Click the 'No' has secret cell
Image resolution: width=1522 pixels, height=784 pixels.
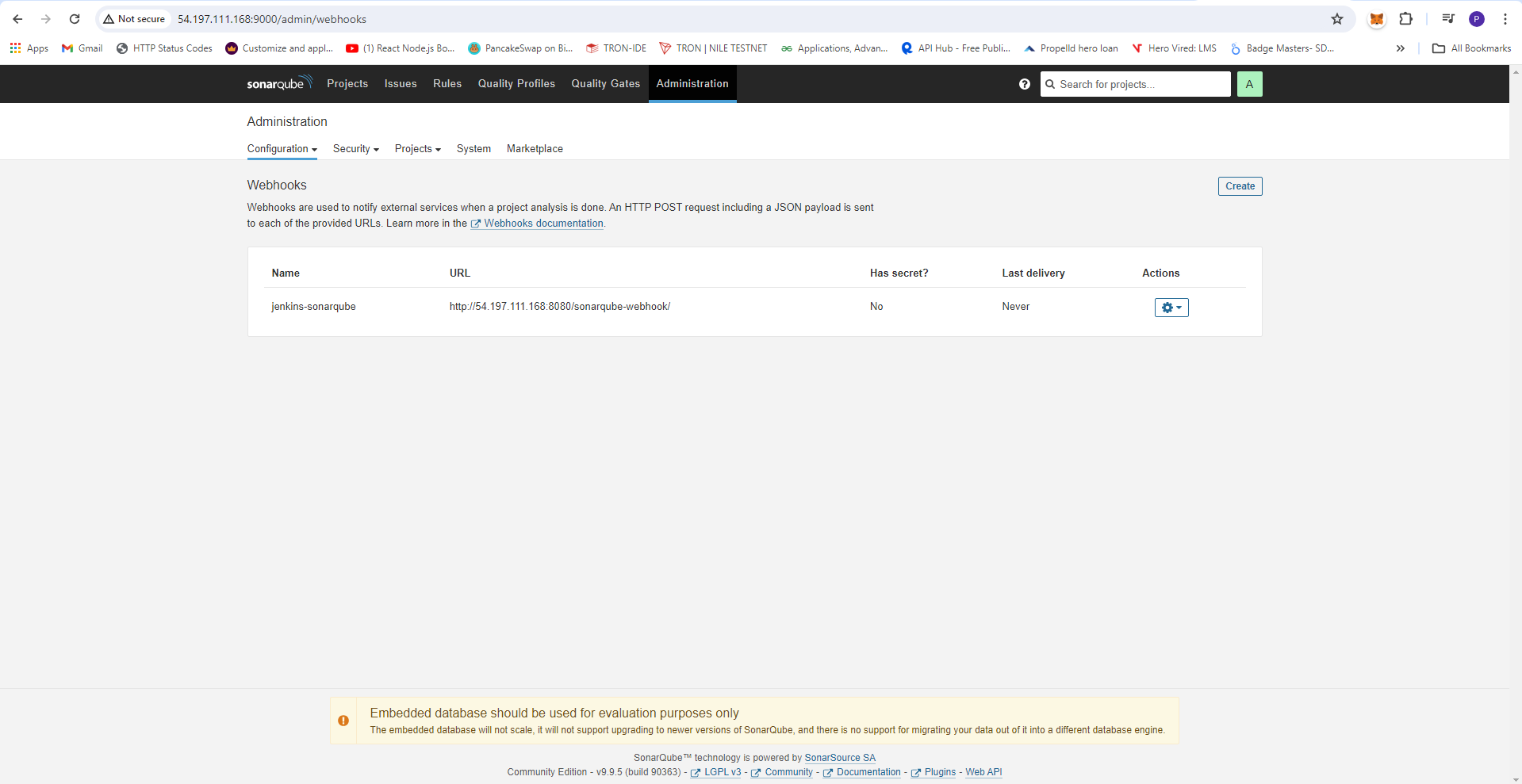(876, 307)
